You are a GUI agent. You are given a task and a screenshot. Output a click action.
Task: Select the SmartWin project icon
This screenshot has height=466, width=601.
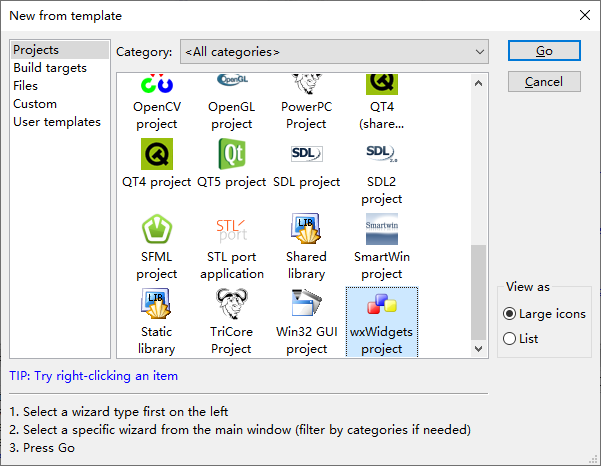tap(382, 229)
